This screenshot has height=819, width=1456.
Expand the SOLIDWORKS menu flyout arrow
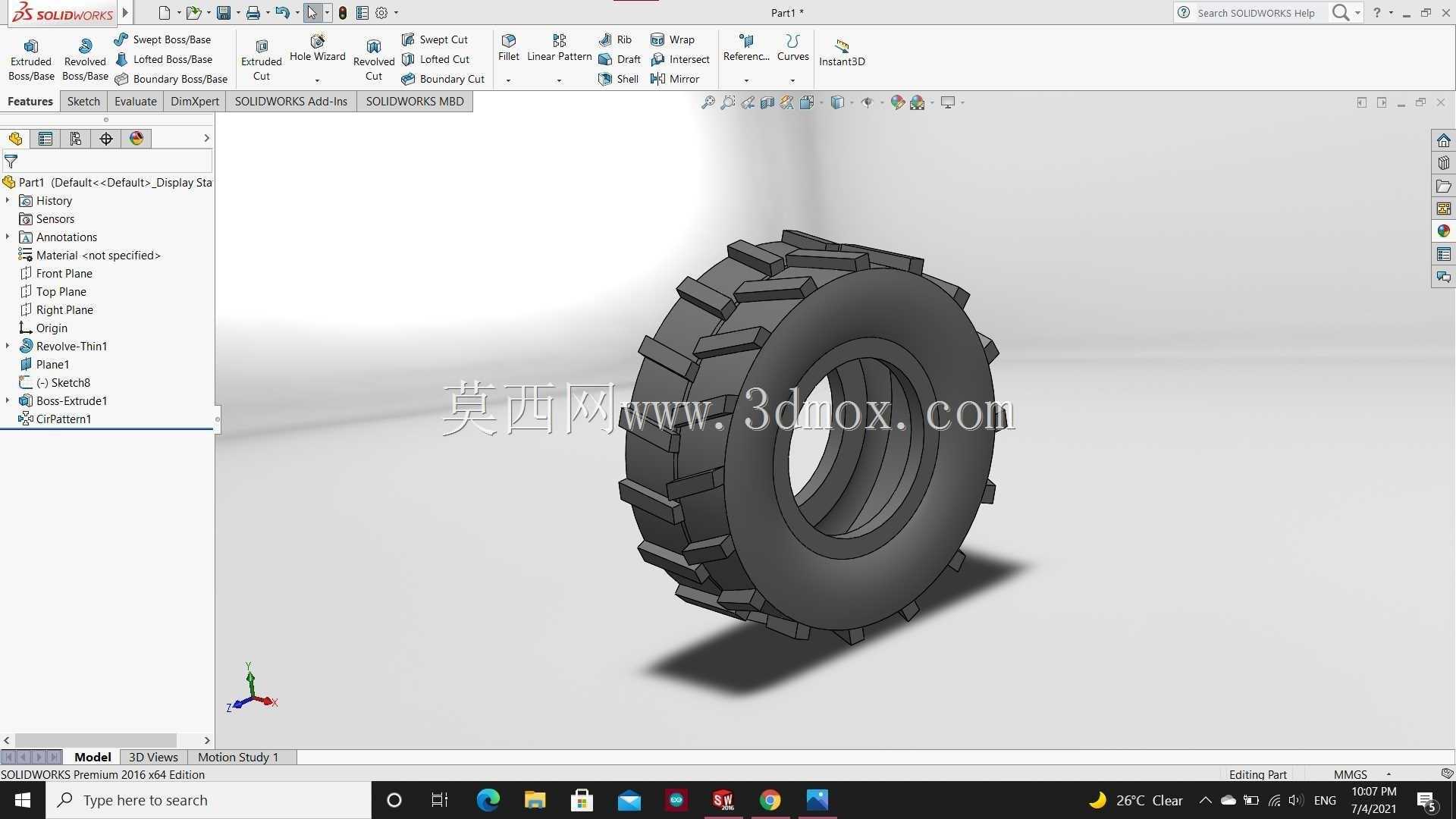(x=125, y=12)
